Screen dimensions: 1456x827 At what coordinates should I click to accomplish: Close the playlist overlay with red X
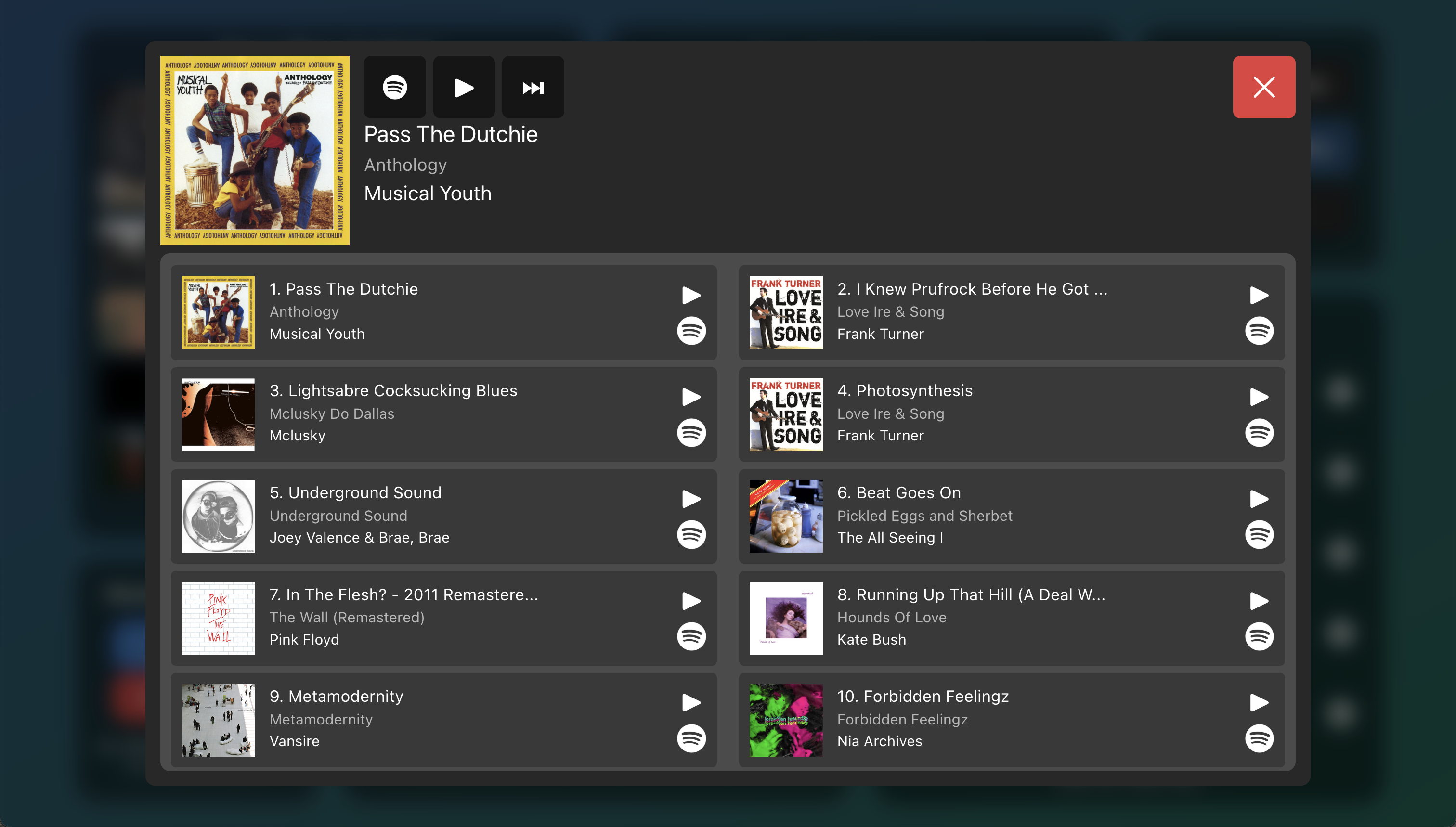(x=1264, y=87)
